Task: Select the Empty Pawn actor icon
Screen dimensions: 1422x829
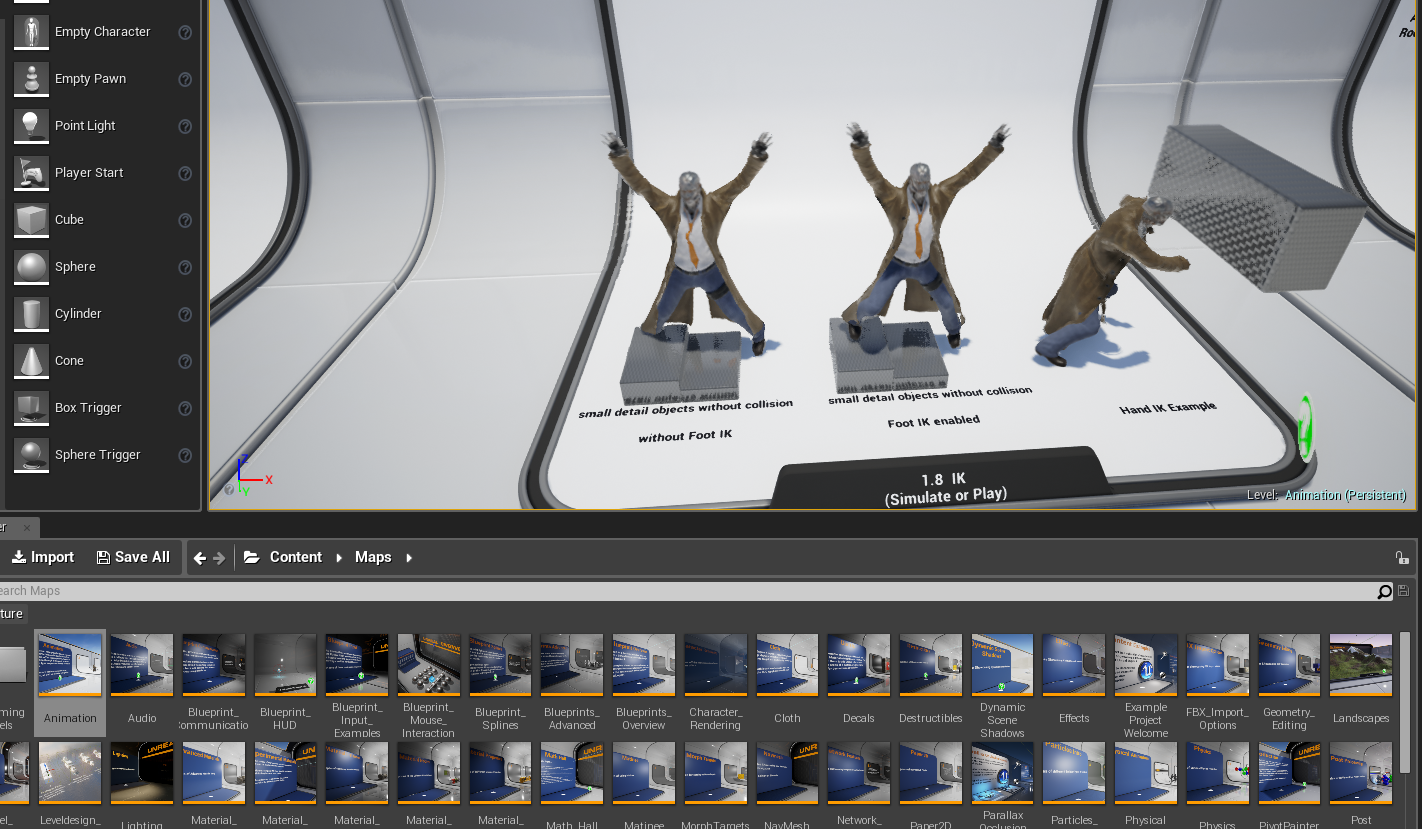Action: 32,79
